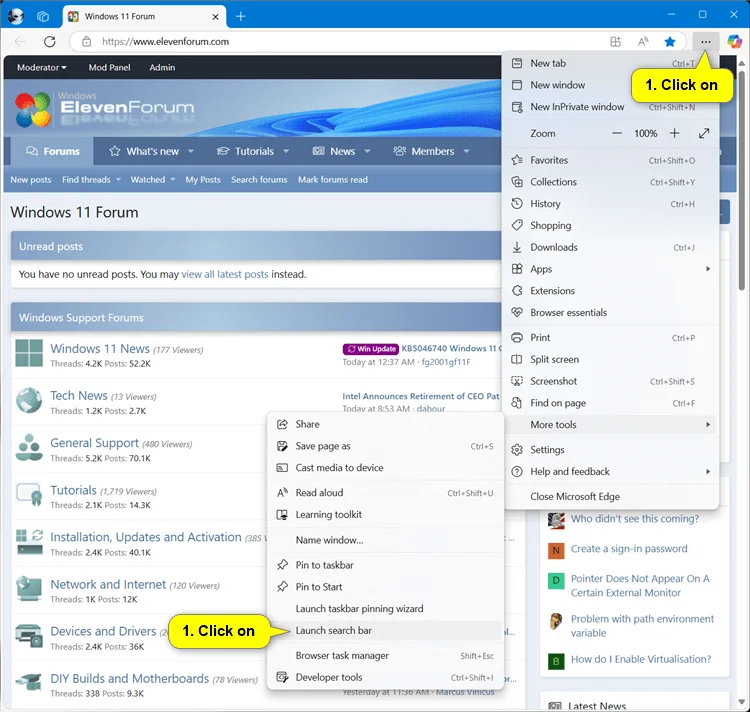The height and width of the screenshot is (712, 750).
Task: Close the Windows 11 Forum tab
Action: (x=215, y=17)
